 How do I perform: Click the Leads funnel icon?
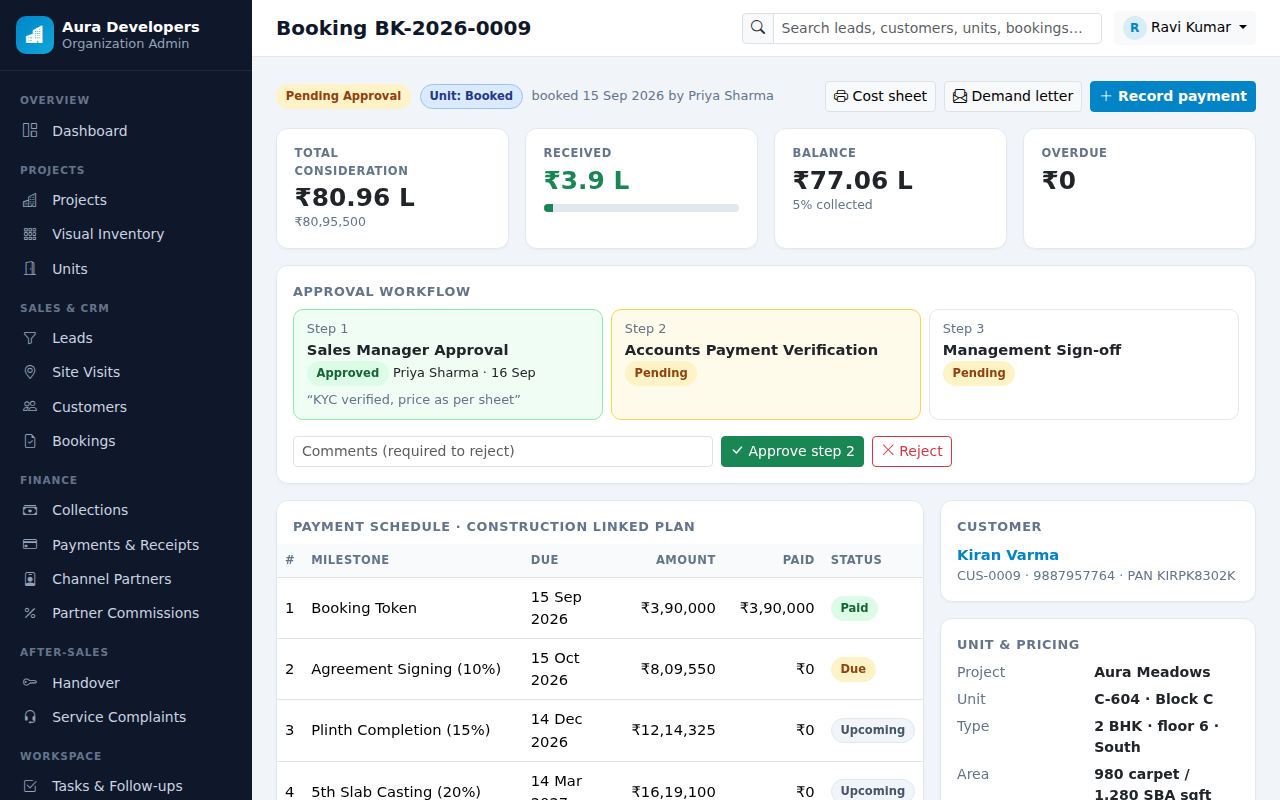[30, 338]
